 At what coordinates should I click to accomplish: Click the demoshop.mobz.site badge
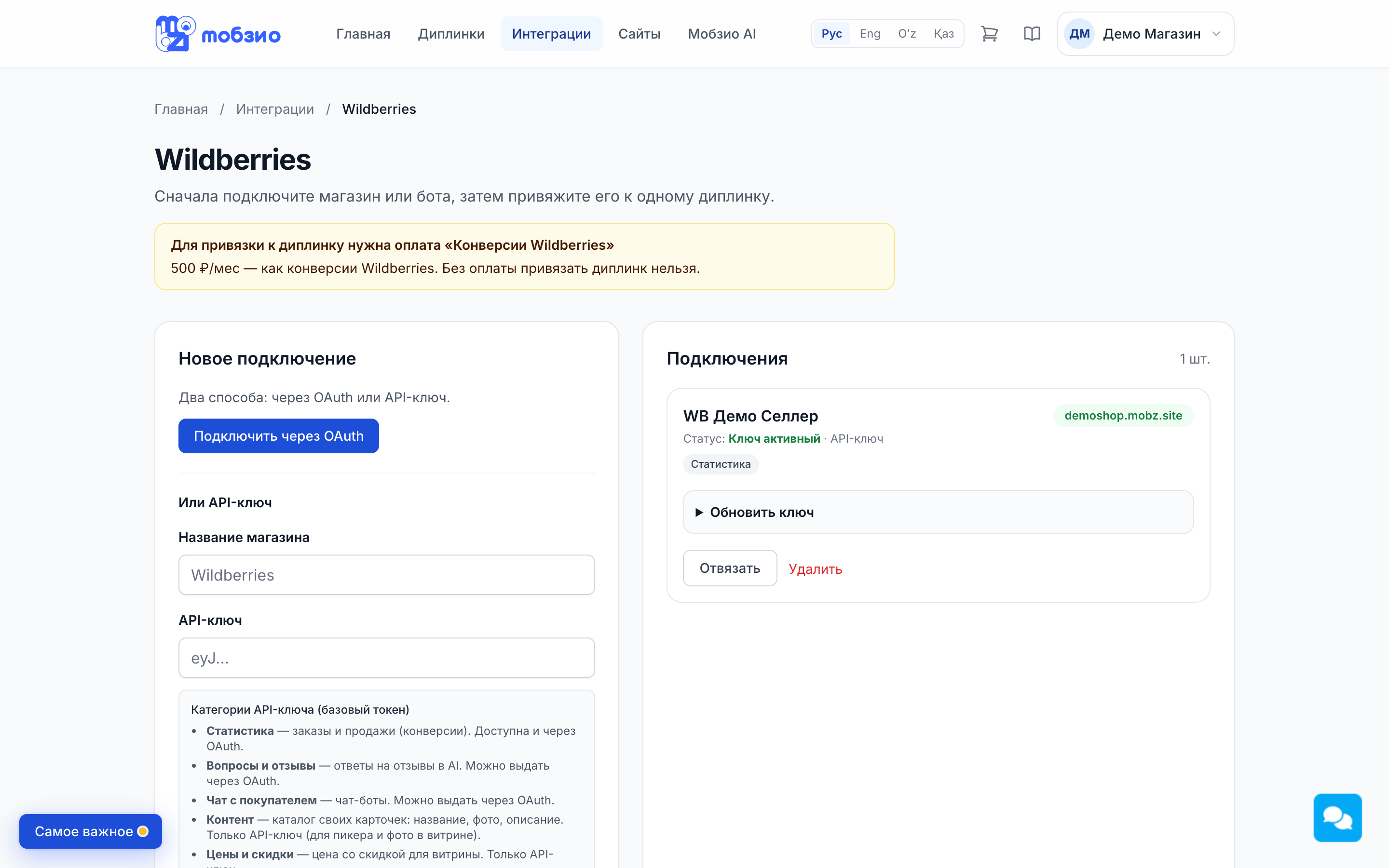(1123, 416)
